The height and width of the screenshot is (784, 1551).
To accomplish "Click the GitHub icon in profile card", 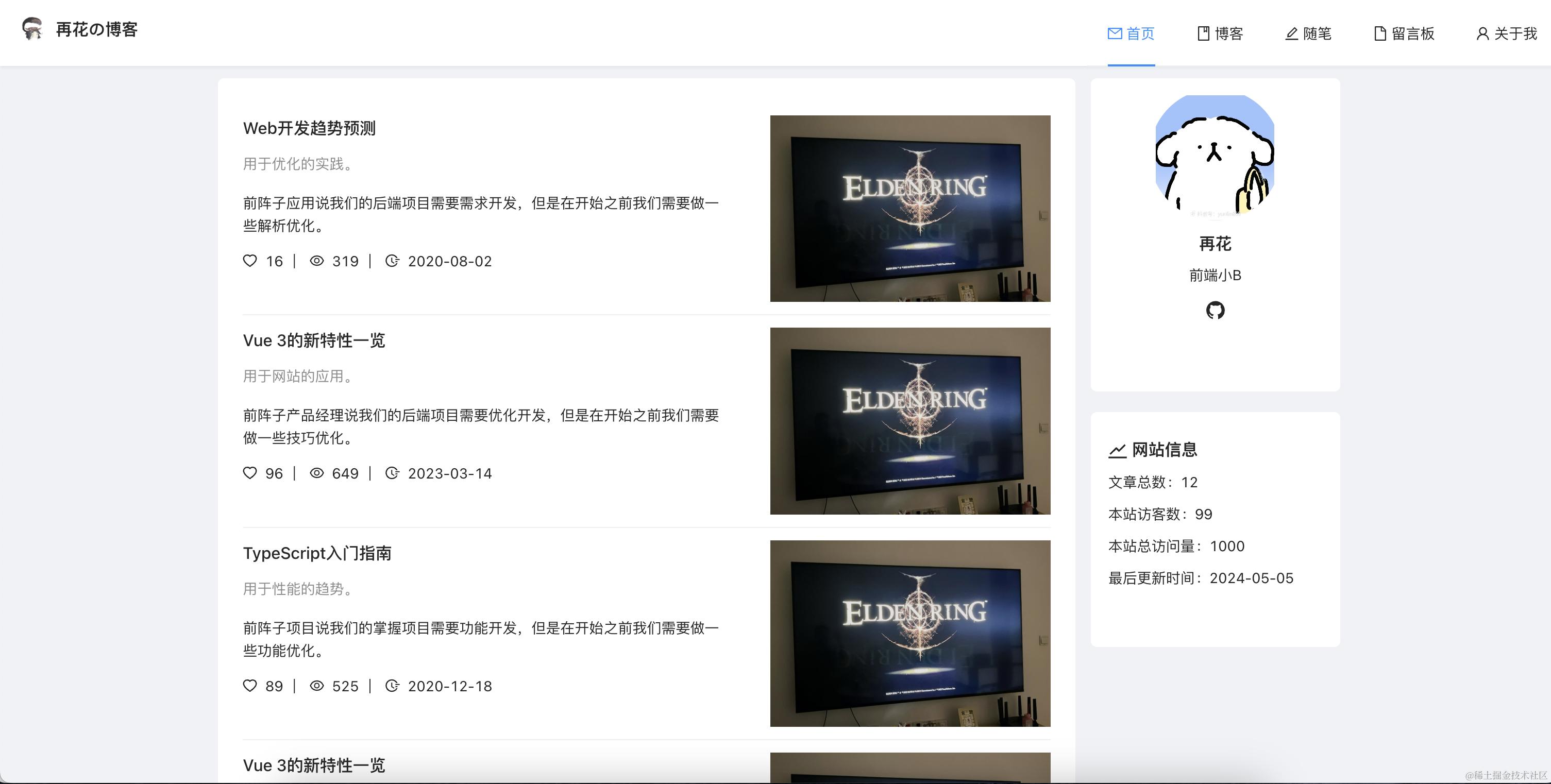I will point(1215,311).
